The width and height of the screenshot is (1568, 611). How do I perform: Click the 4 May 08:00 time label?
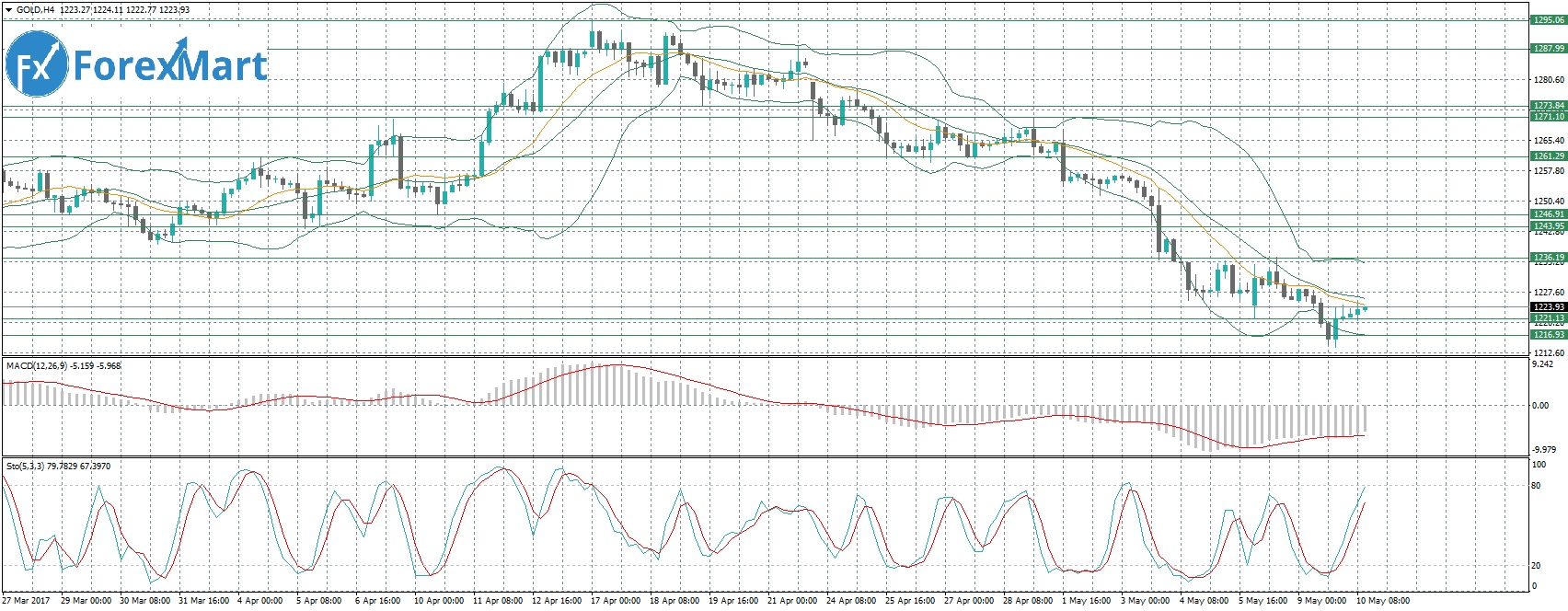pos(1205,601)
